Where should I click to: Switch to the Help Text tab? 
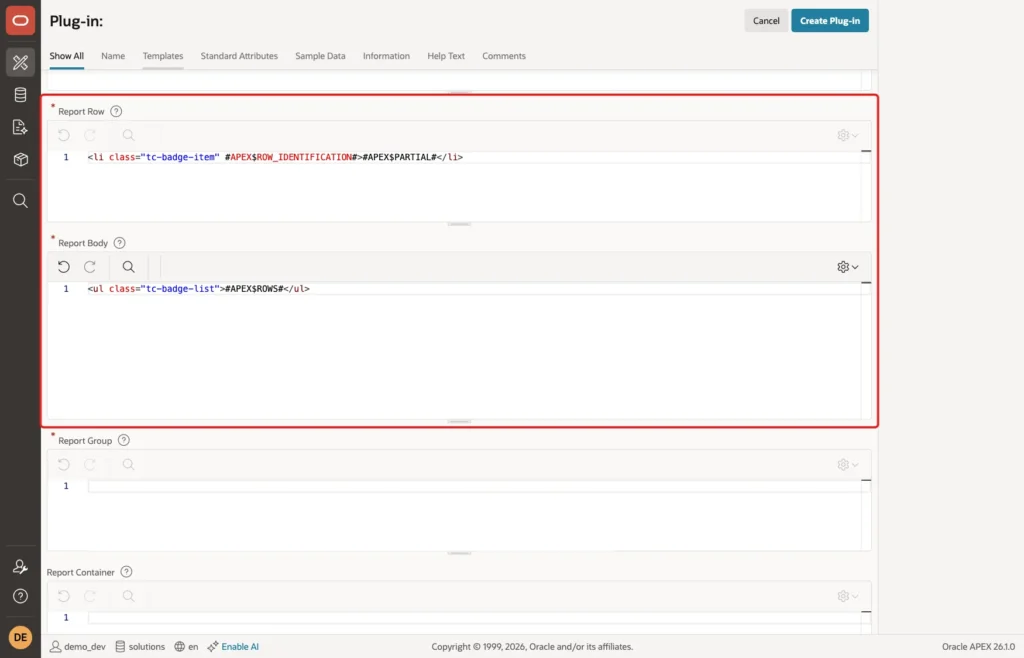pyautogui.click(x=446, y=56)
